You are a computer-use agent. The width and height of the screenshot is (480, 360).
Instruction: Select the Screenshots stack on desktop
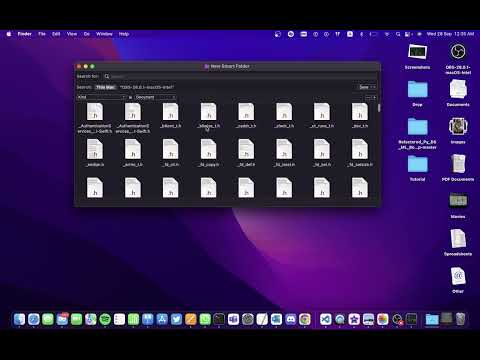pyautogui.click(x=417, y=56)
